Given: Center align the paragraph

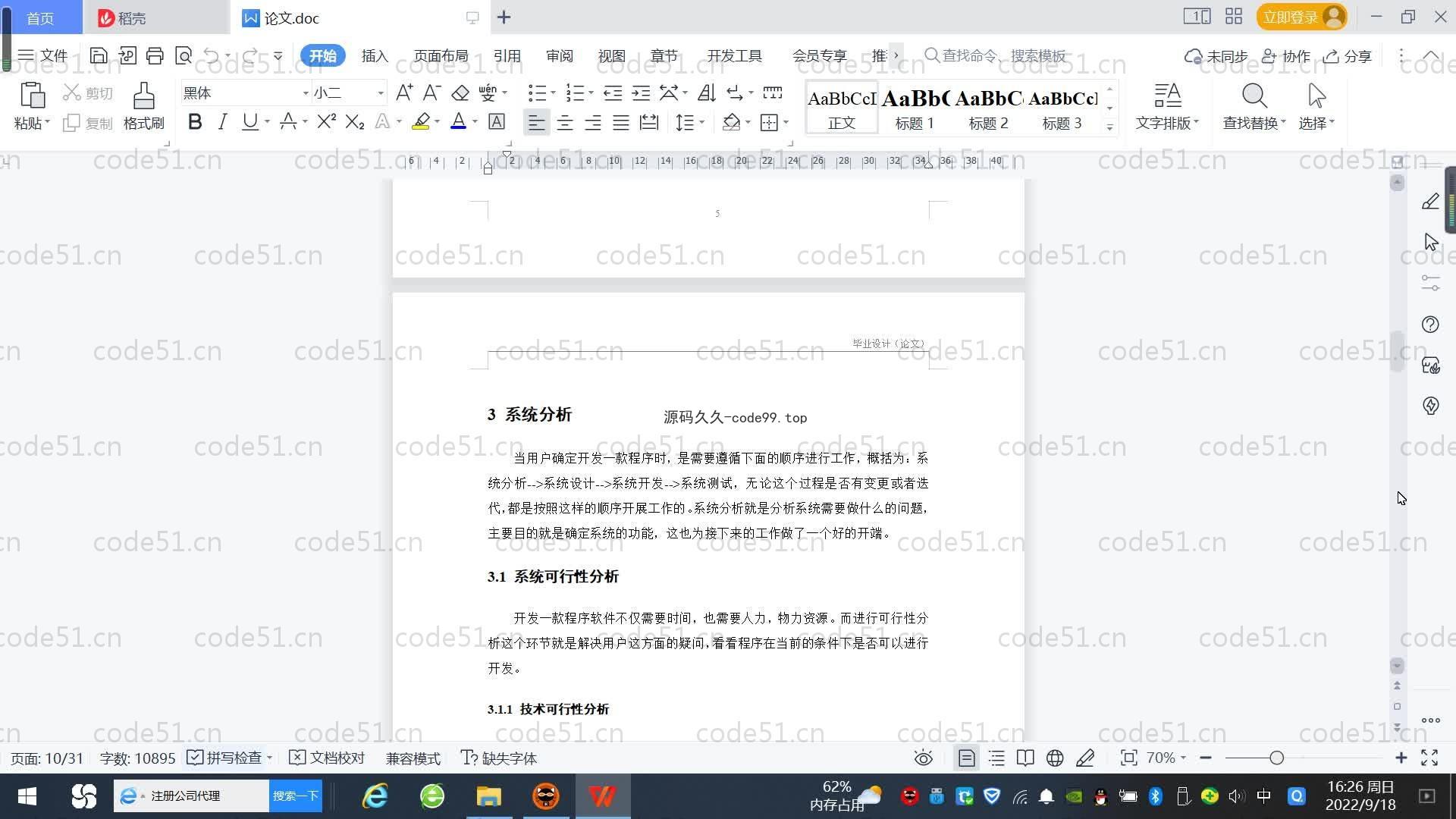Looking at the screenshot, I should point(565,122).
